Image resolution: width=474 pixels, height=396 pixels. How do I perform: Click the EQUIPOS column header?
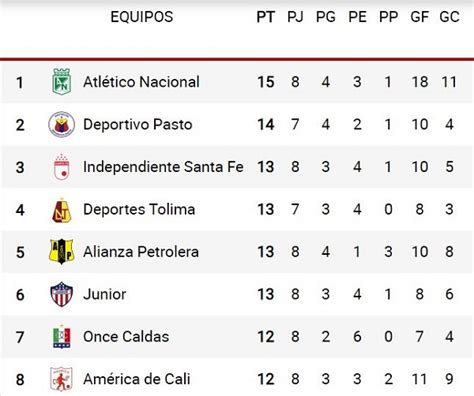pos(142,17)
